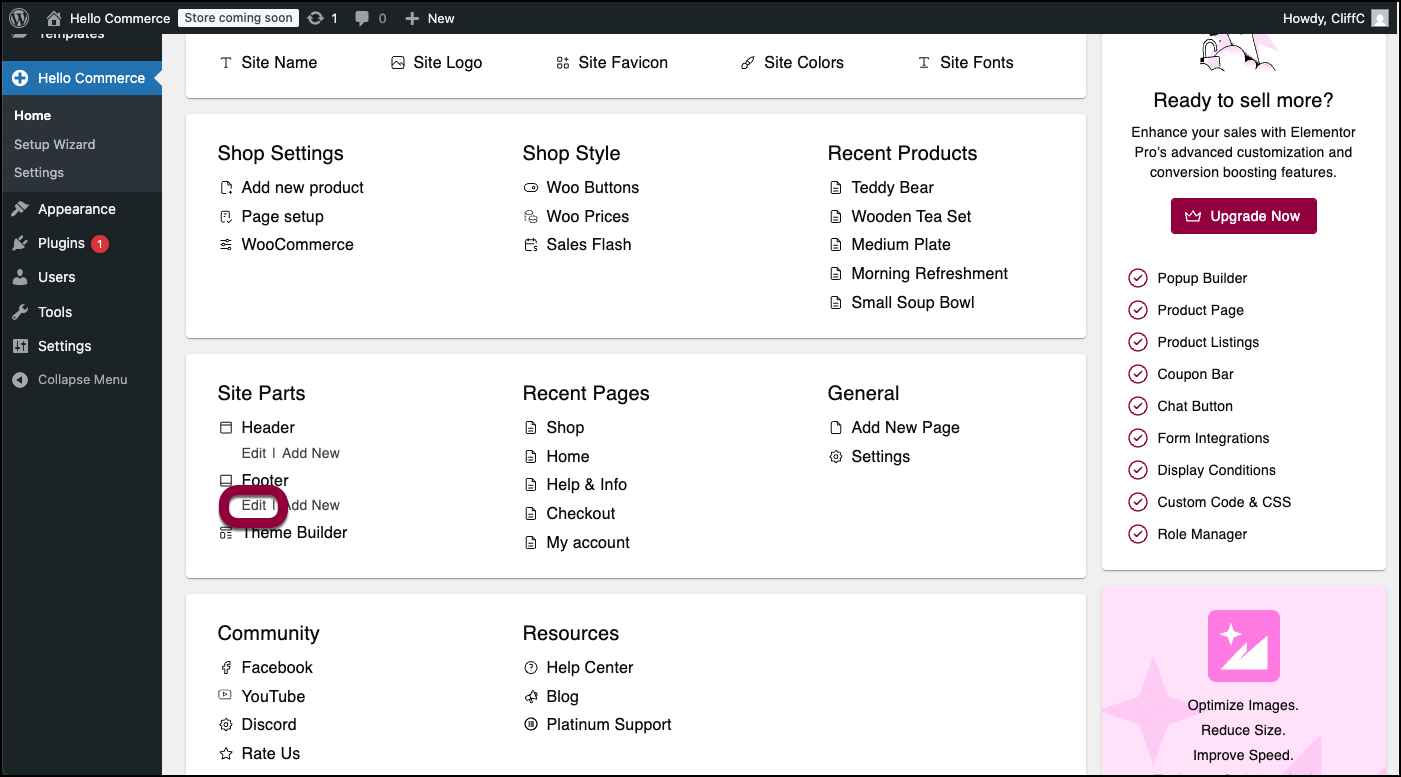Image resolution: width=1401 pixels, height=777 pixels.
Task: Collapse the admin sidebar menu
Action: point(81,380)
